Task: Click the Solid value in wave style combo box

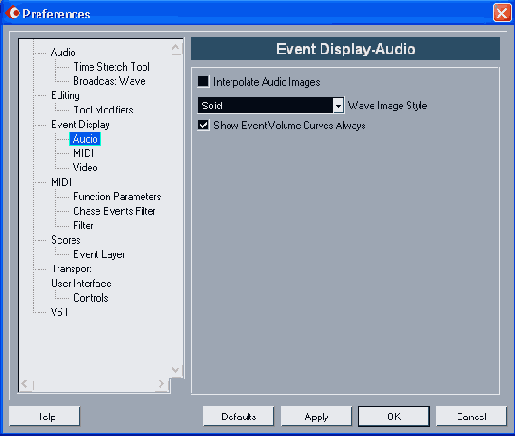Action: [x=265, y=106]
